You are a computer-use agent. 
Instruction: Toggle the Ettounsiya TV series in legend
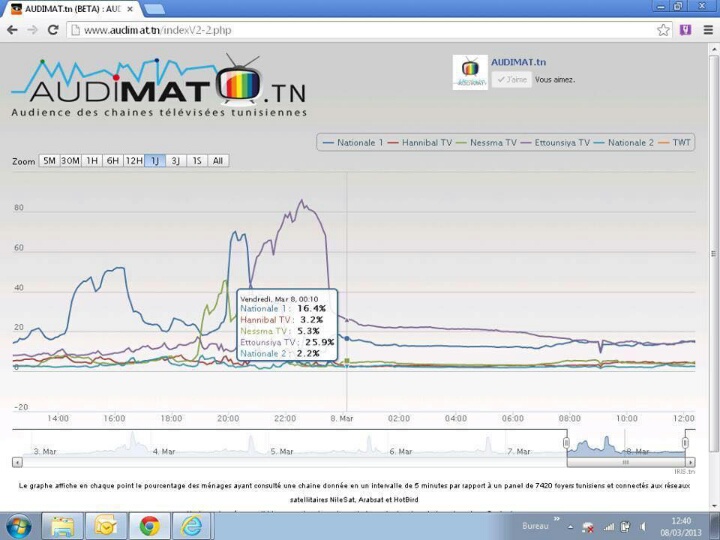(555, 143)
